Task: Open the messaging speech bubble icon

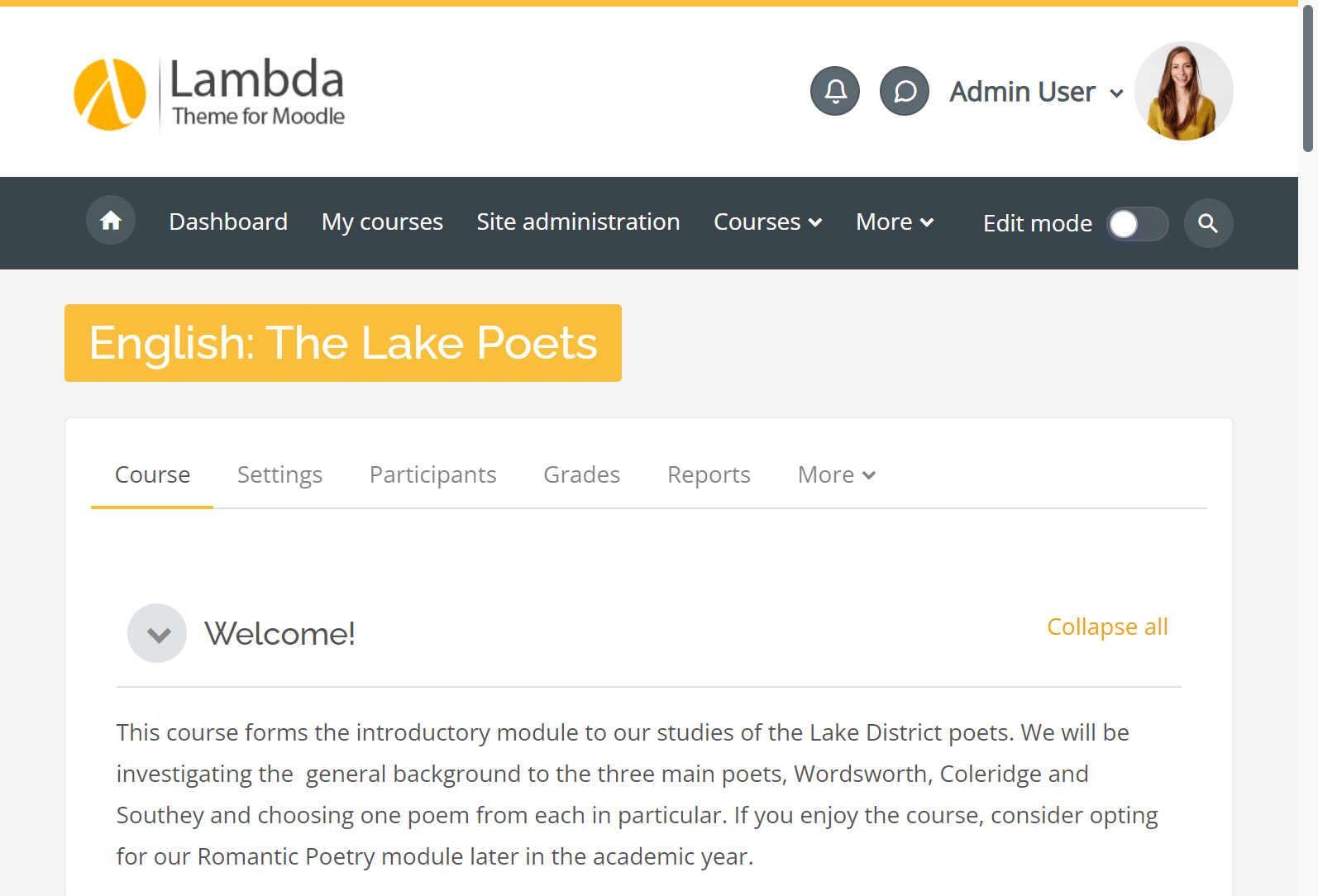Action: [x=905, y=91]
